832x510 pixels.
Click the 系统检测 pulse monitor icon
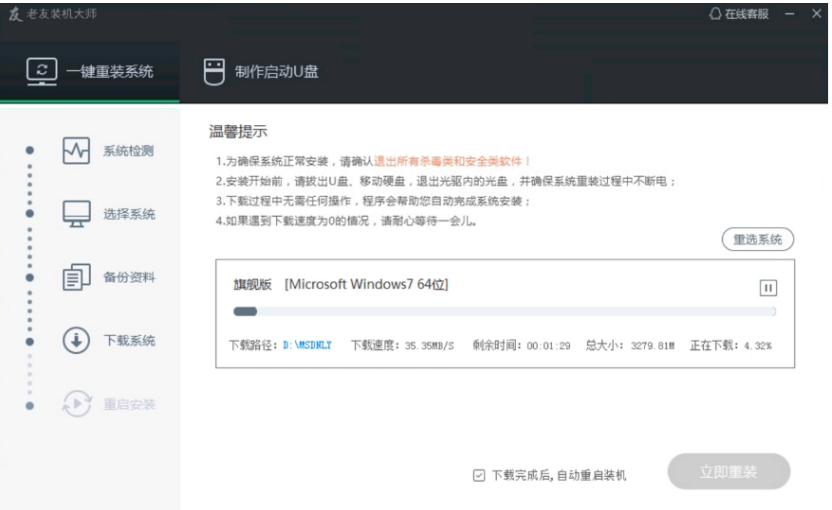[76, 151]
